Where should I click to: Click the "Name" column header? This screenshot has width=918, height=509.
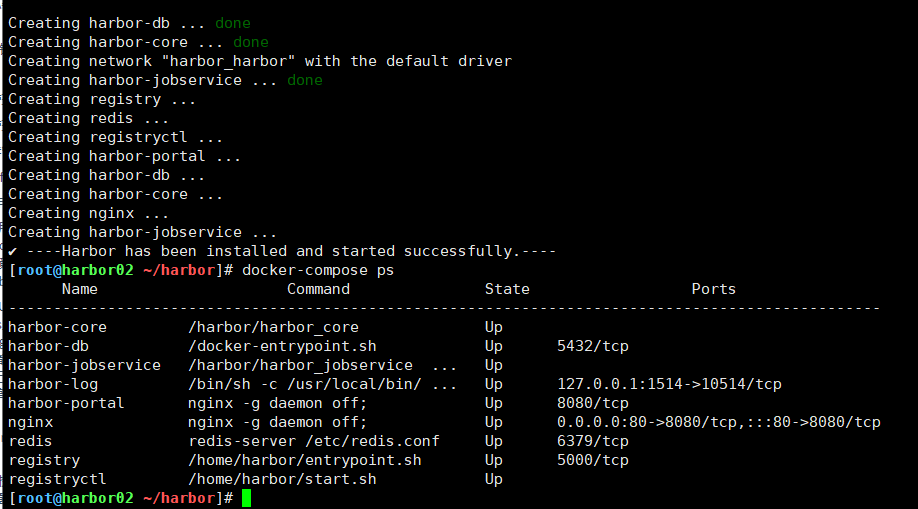pyautogui.click(x=80, y=289)
